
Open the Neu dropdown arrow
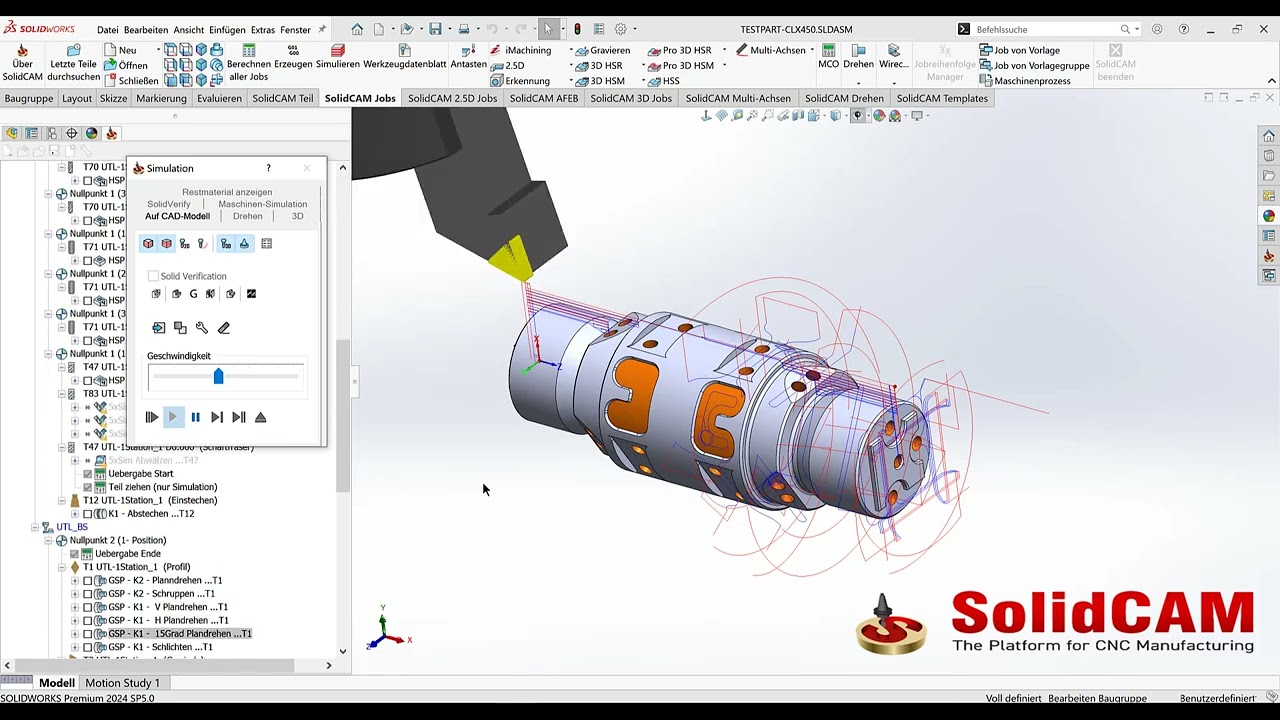pyautogui.click(x=158, y=50)
